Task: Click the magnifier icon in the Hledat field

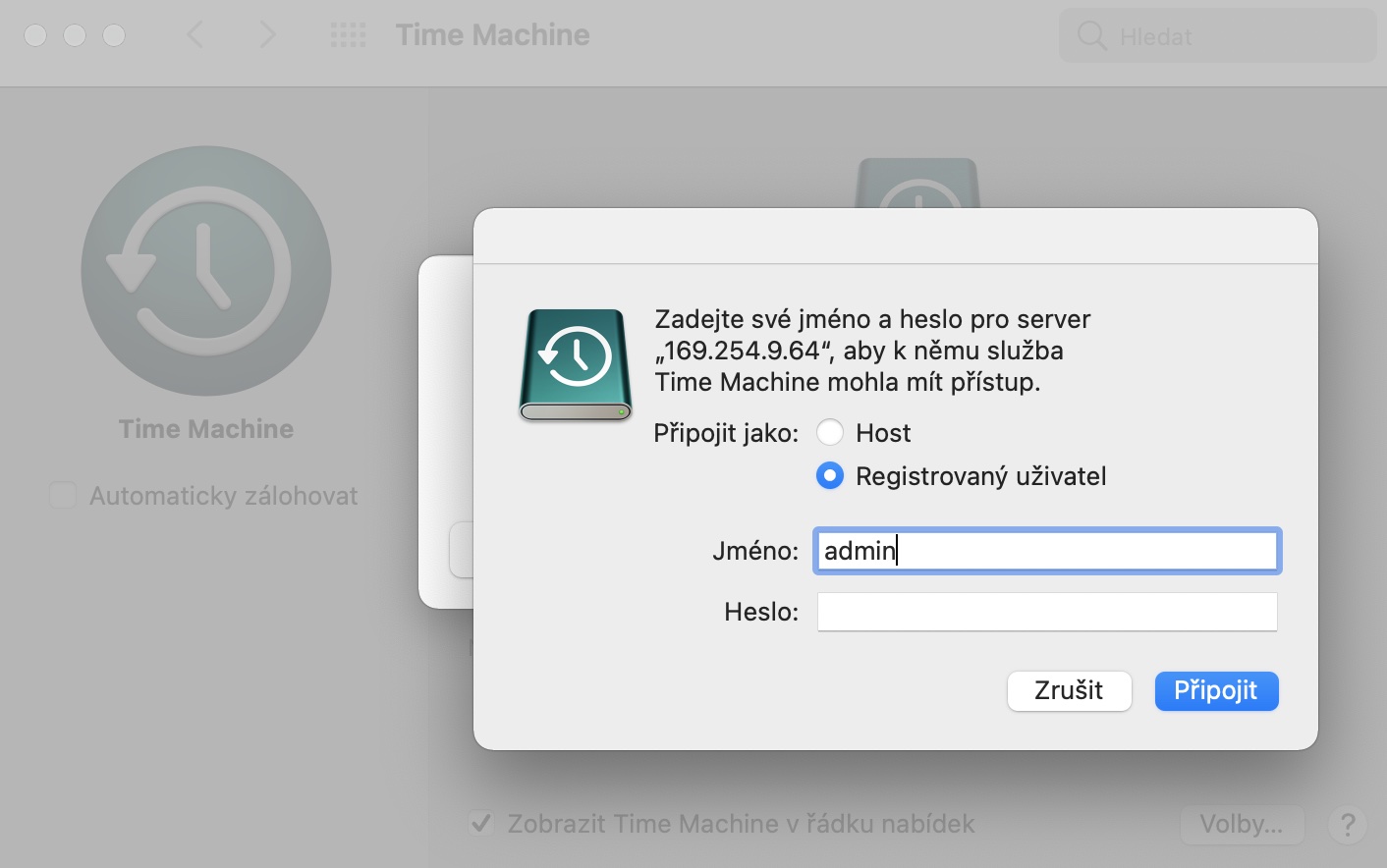Action: coord(1091,36)
